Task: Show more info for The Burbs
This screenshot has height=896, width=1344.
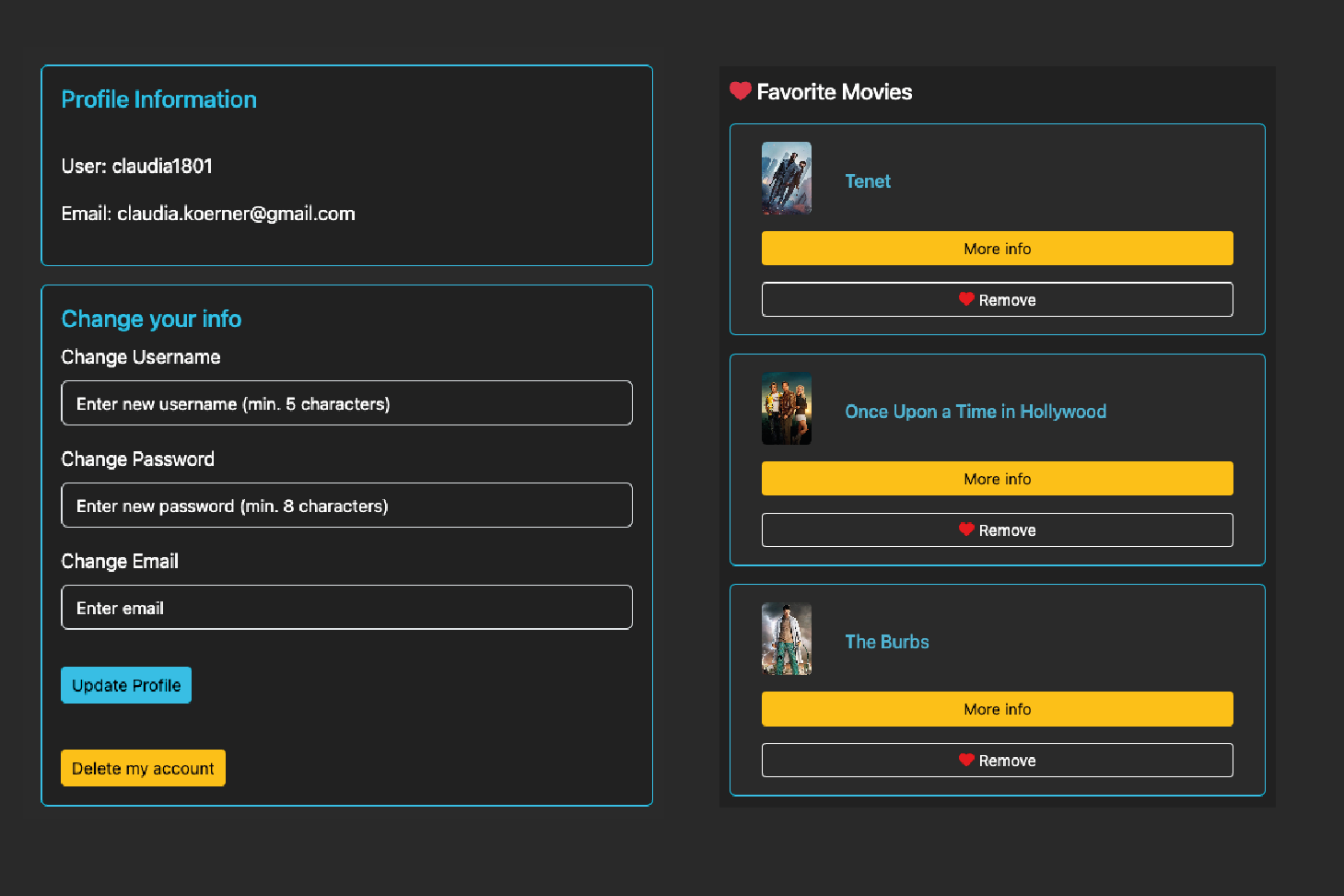Action: [997, 708]
